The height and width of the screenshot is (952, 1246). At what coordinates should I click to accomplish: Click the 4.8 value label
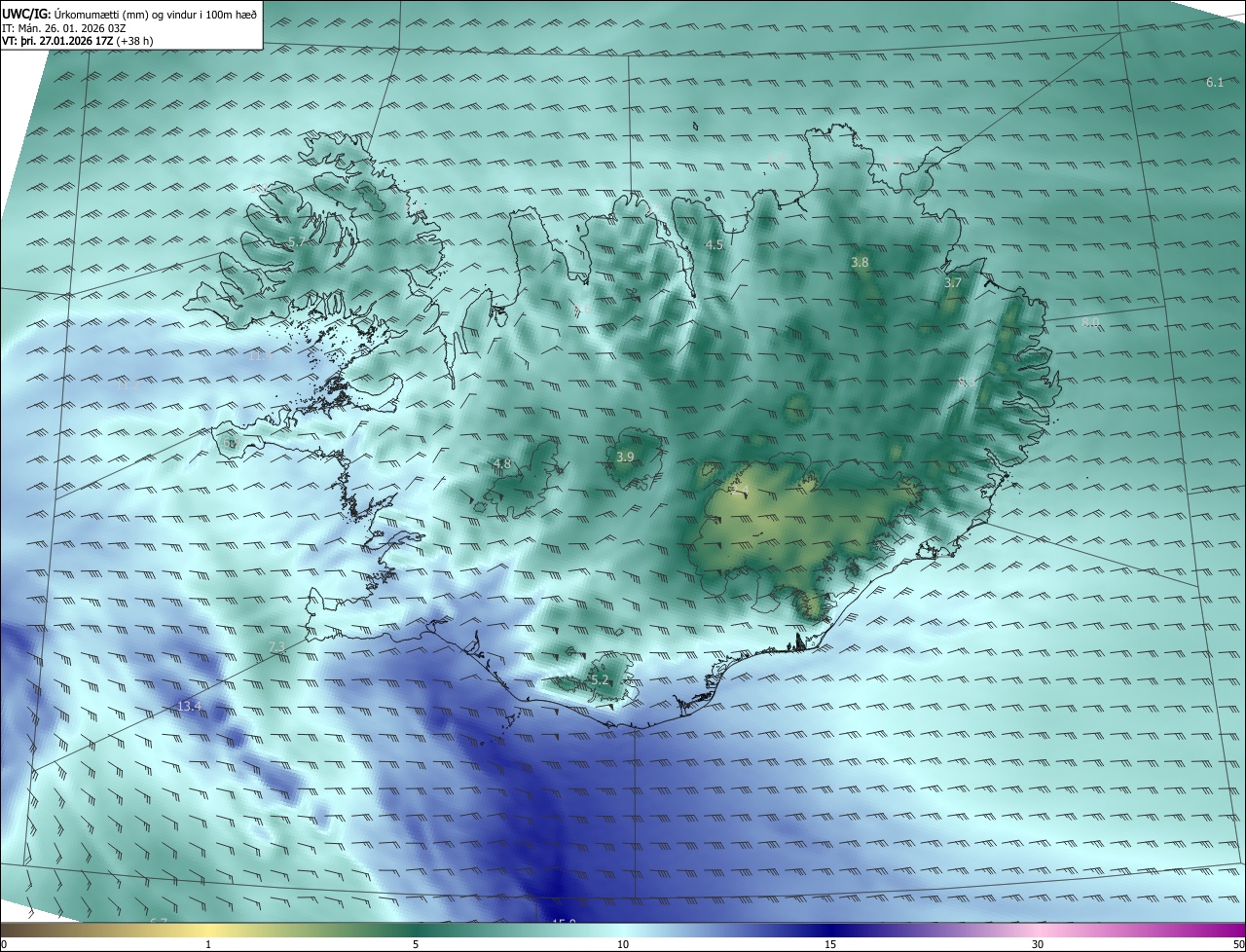coord(502,463)
